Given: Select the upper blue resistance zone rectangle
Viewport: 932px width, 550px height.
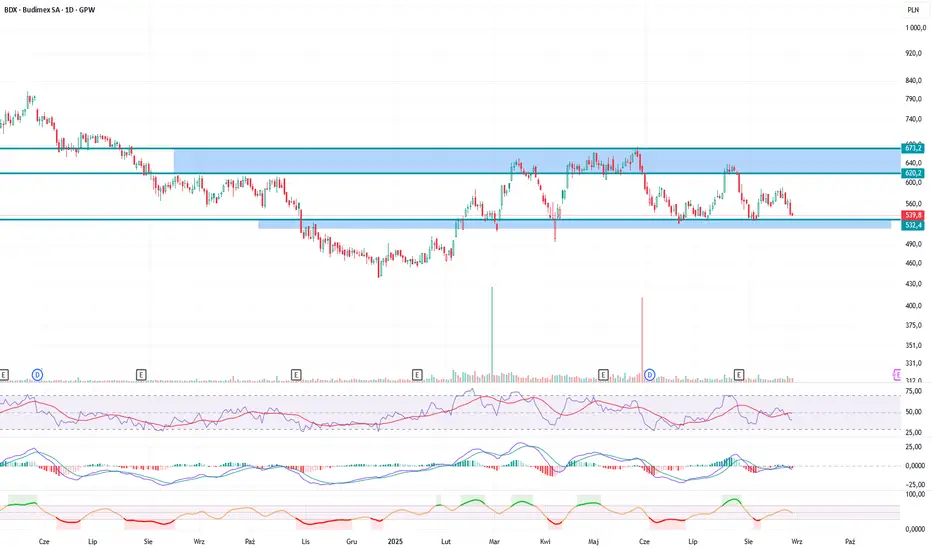Looking at the screenshot, I should click(x=537, y=161).
